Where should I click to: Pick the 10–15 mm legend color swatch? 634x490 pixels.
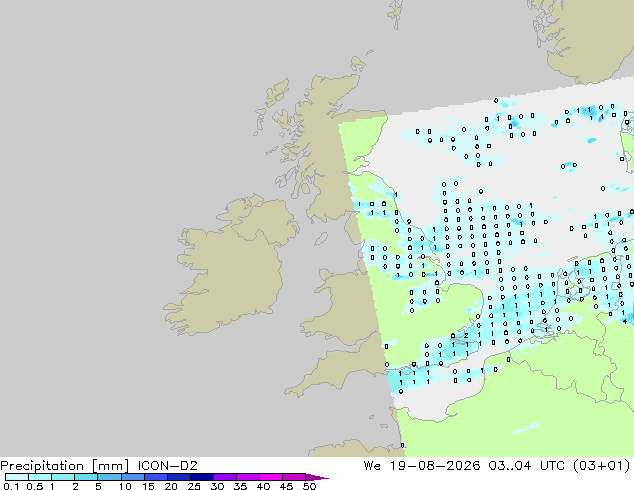click(x=132, y=477)
